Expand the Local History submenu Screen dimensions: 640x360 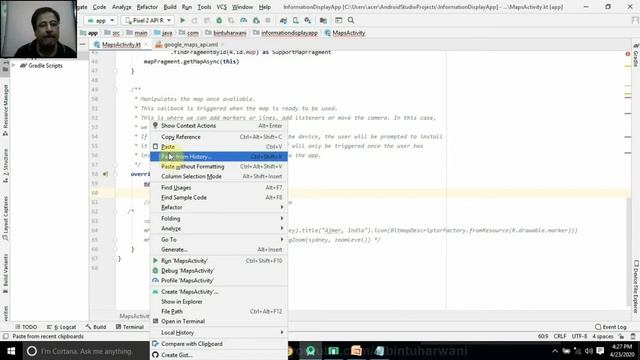[x=219, y=333]
